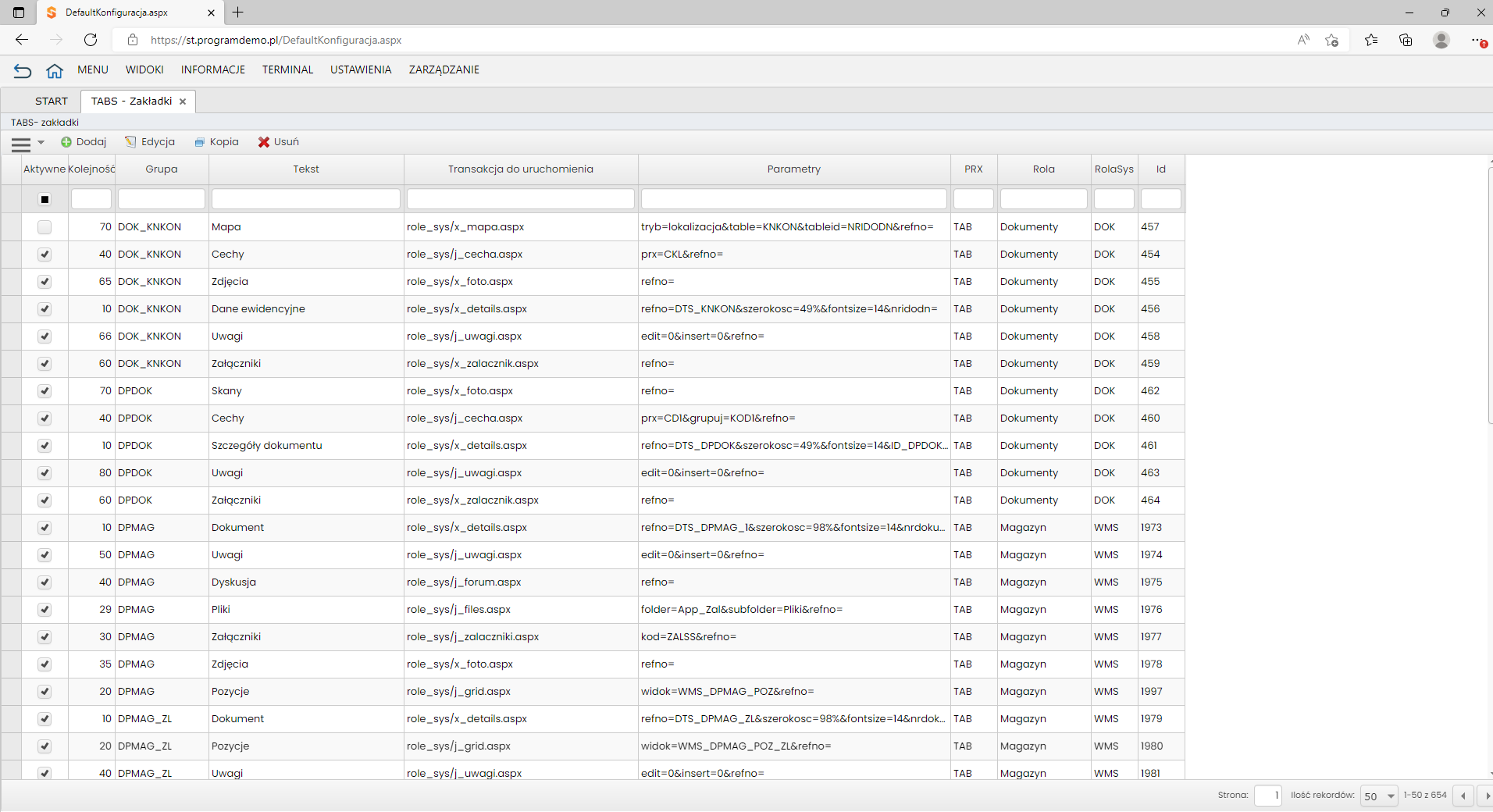Click the Kopia copy icon

pyautogui.click(x=199, y=142)
